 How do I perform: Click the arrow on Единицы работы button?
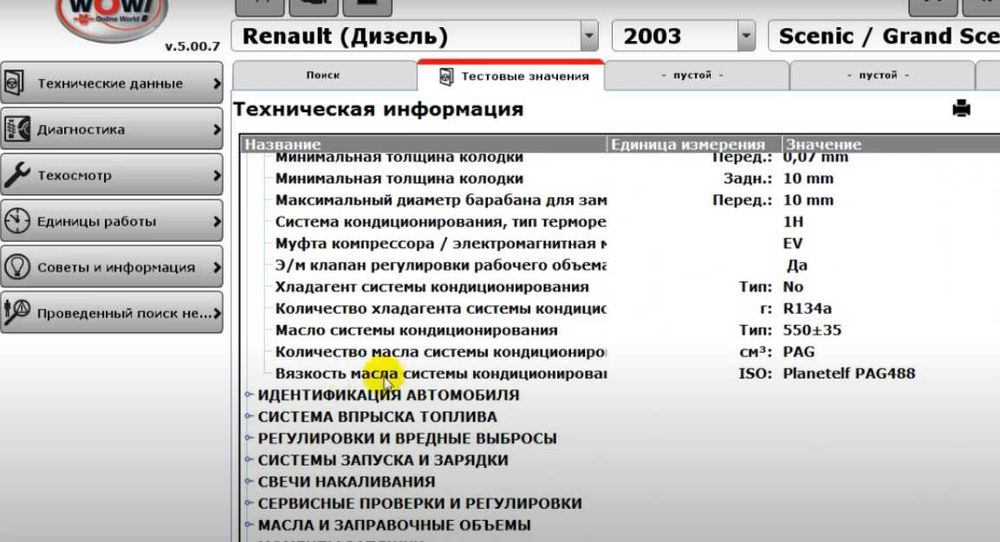pos(217,221)
